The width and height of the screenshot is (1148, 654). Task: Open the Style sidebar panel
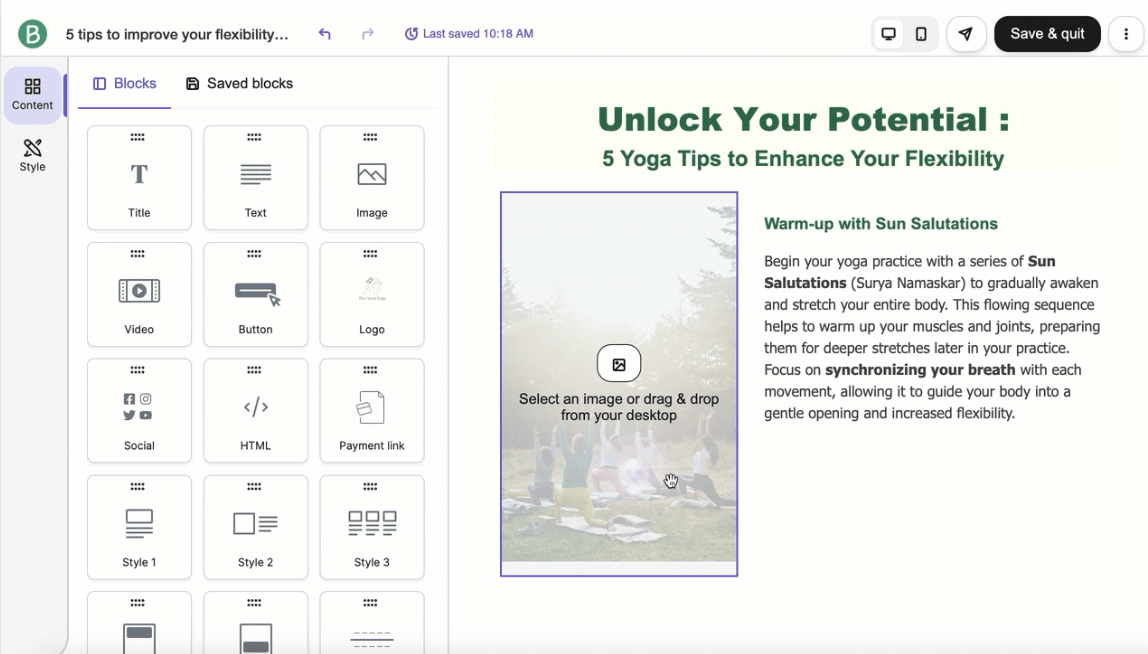click(x=32, y=155)
